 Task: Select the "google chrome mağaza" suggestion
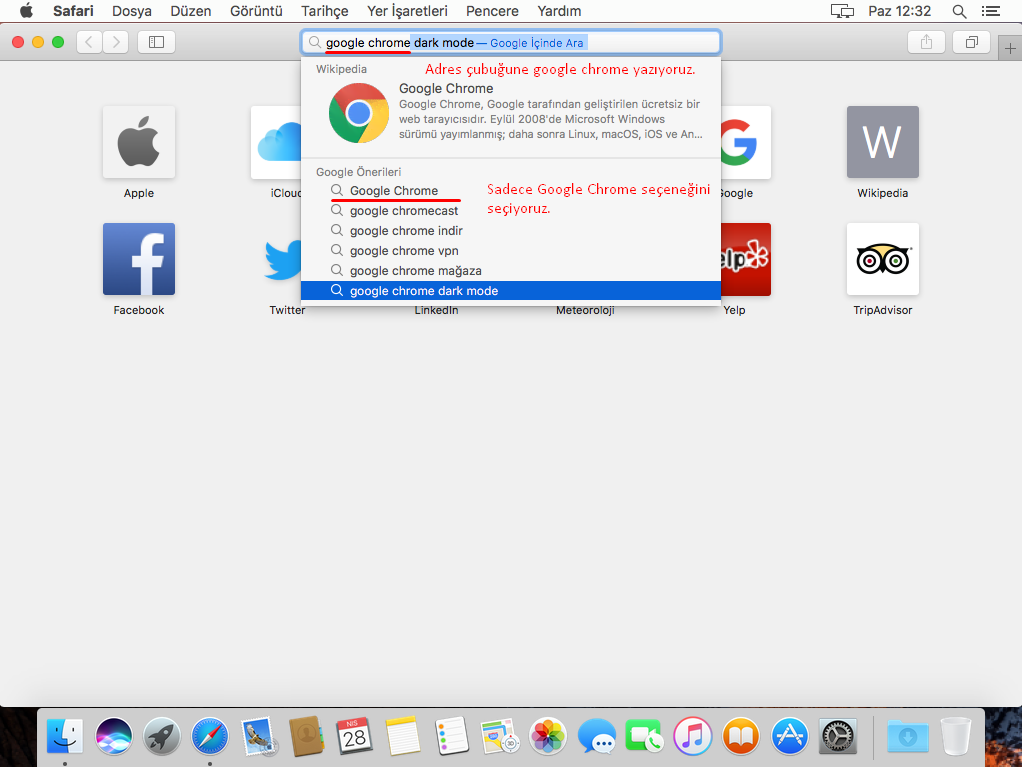tap(511, 270)
